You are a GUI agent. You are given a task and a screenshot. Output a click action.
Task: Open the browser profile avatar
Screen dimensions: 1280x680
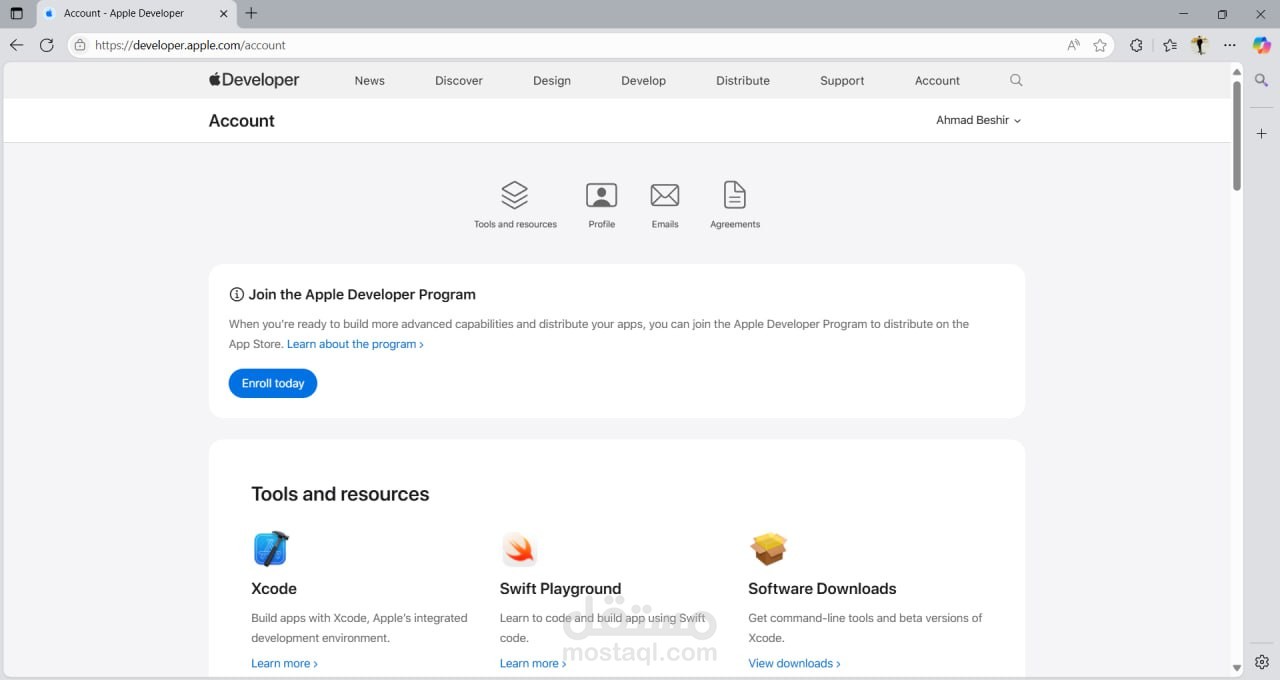pyautogui.click(x=1200, y=45)
